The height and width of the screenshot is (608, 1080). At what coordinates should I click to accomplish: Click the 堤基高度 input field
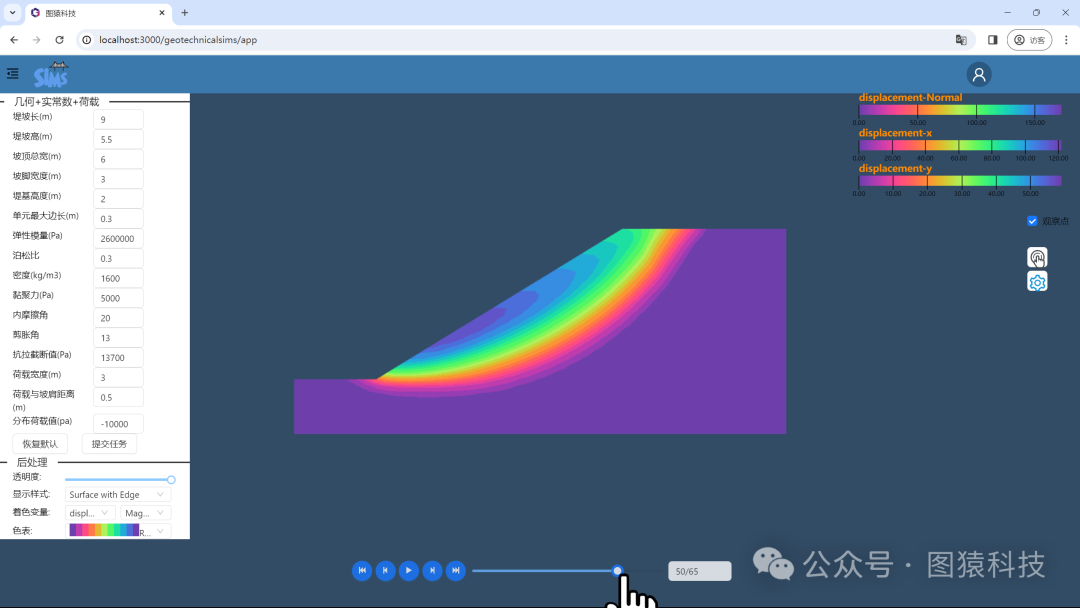(118, 199)
